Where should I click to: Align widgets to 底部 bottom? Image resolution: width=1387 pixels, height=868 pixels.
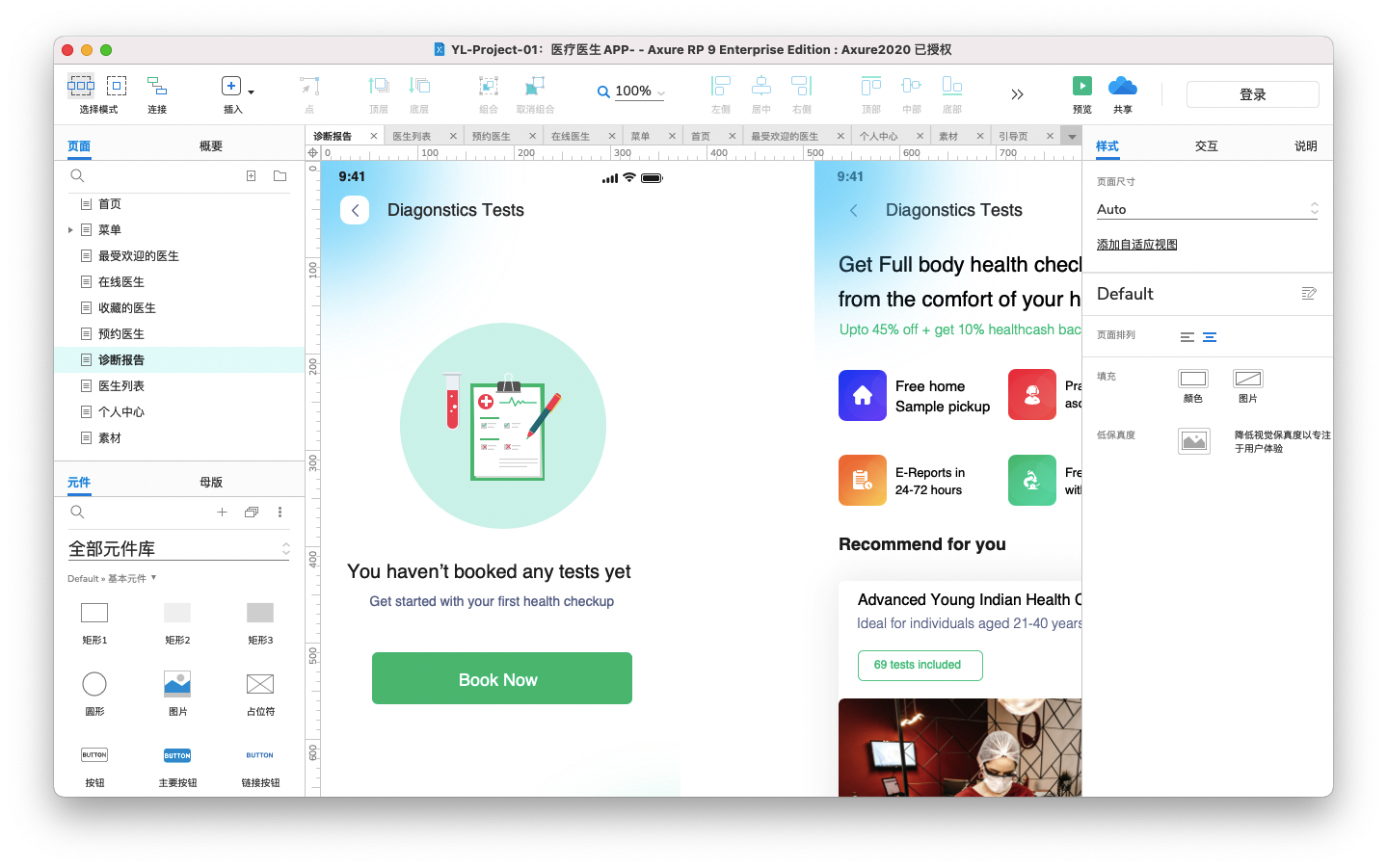pos(952,86)
